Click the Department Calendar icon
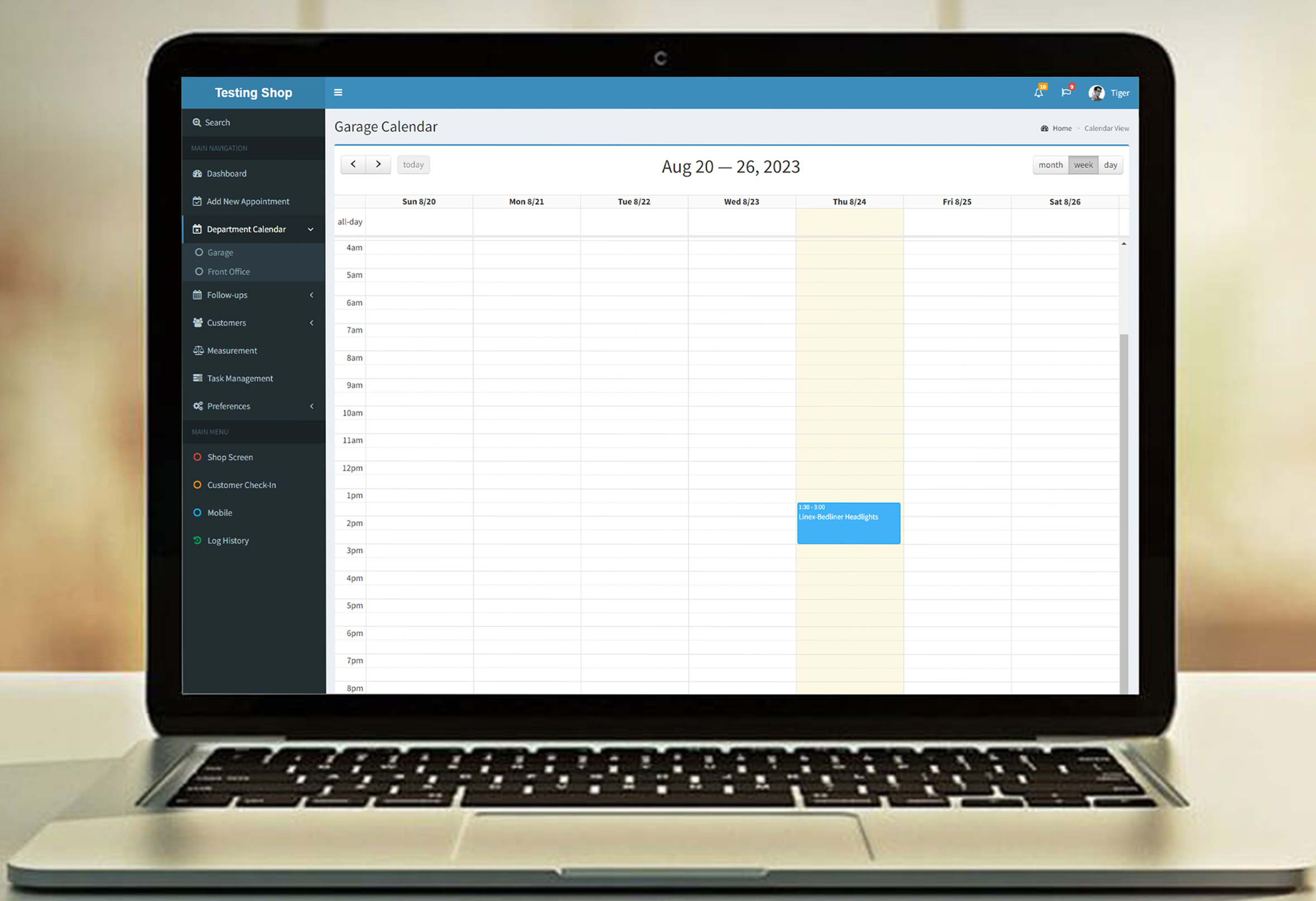The width and height of the screenshot is (1316, 901). point(196,228)
